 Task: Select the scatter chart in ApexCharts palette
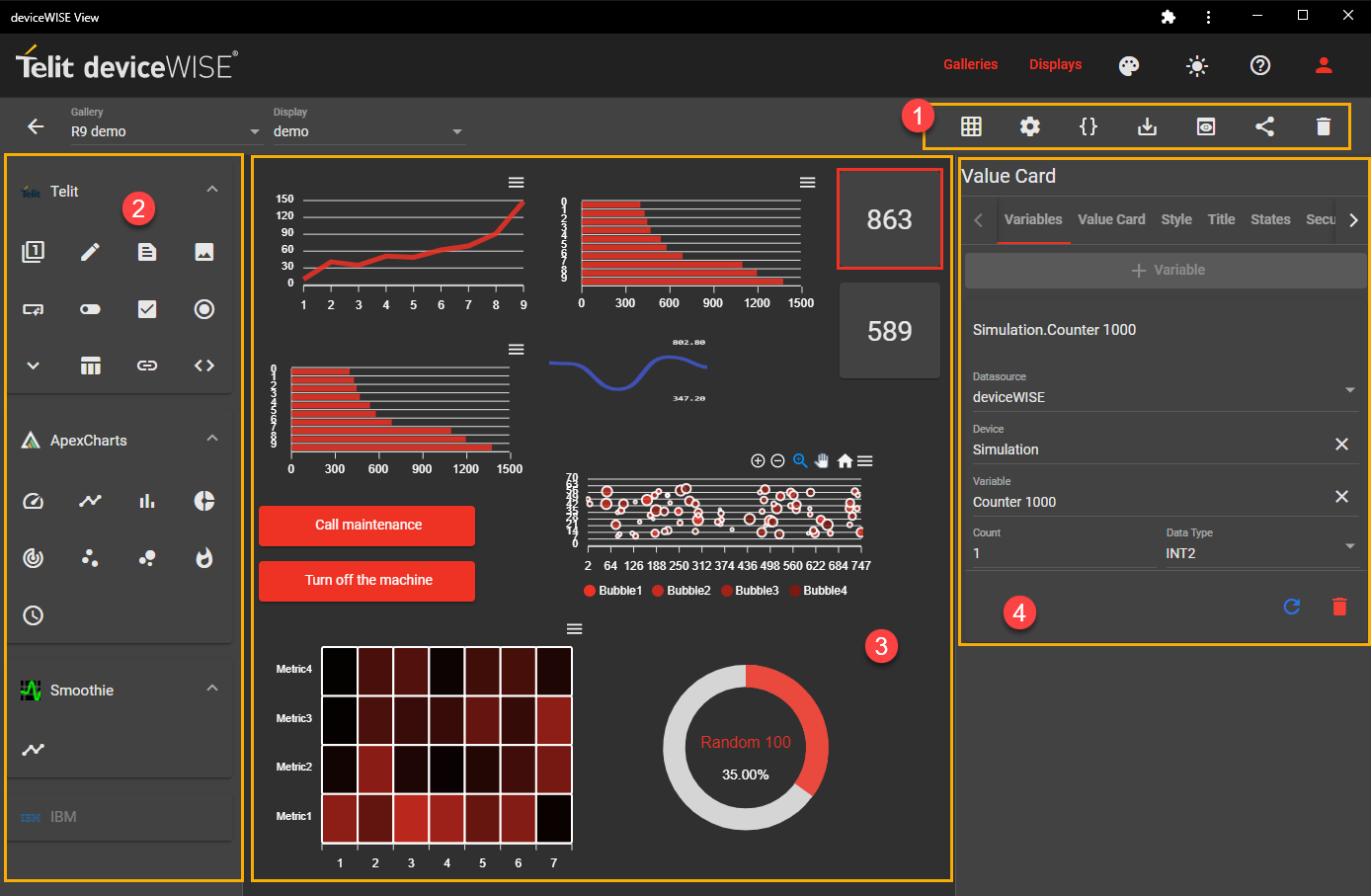pyautogui.click(x=90, y=558)
